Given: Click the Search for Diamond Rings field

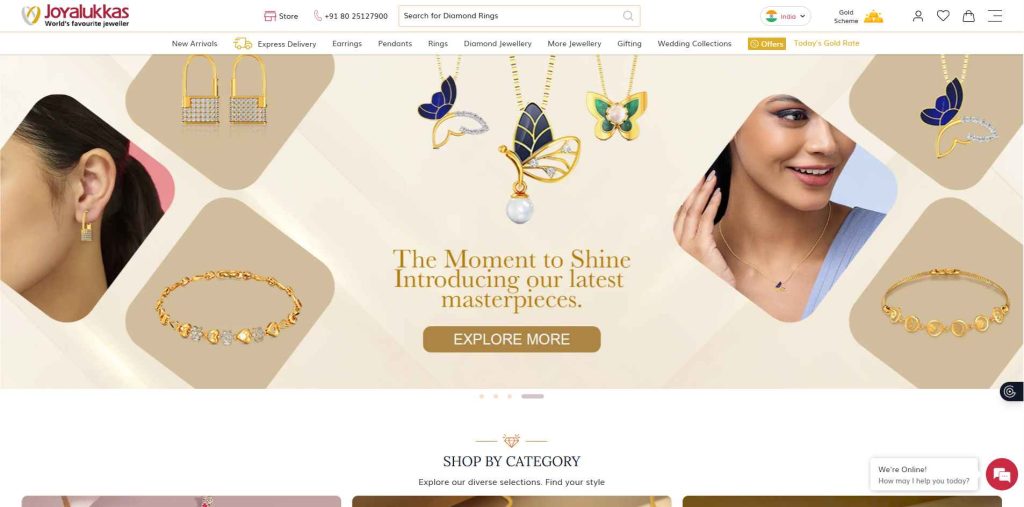Looking at the screenshot, I should click(x=519, y=16).
